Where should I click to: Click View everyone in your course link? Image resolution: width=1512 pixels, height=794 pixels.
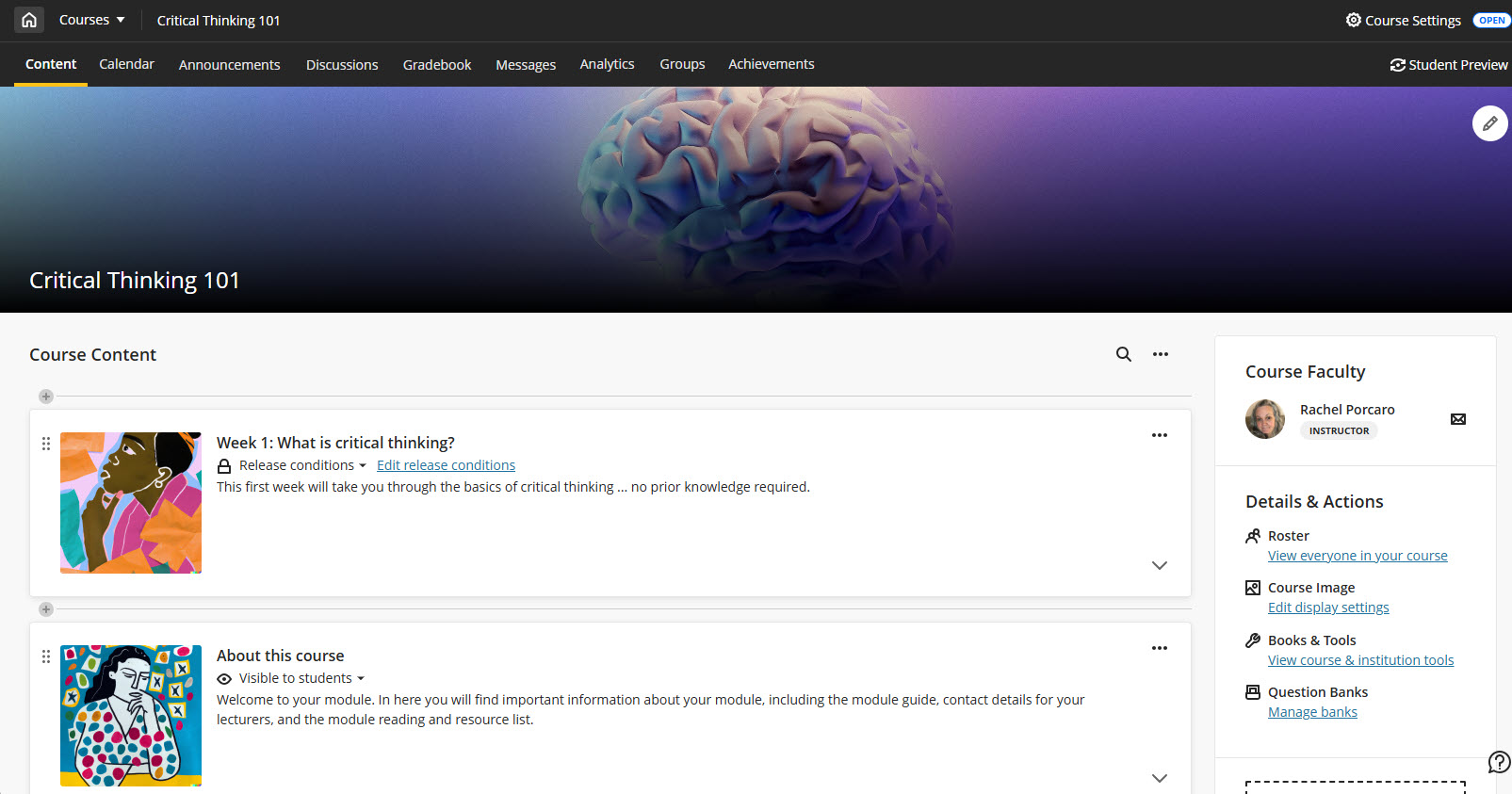(x=1358, y=556)
